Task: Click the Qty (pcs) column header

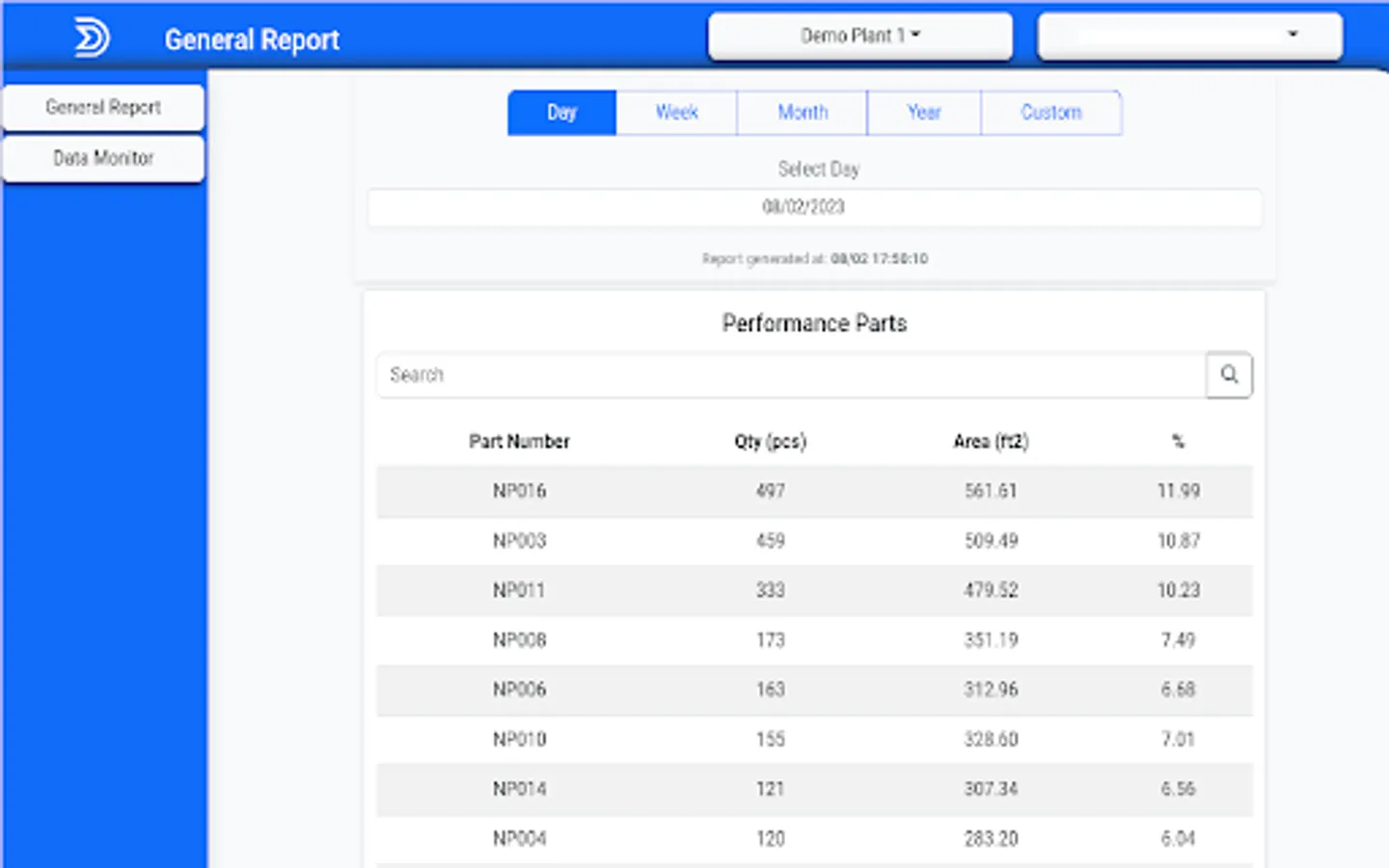Action: 770,442
